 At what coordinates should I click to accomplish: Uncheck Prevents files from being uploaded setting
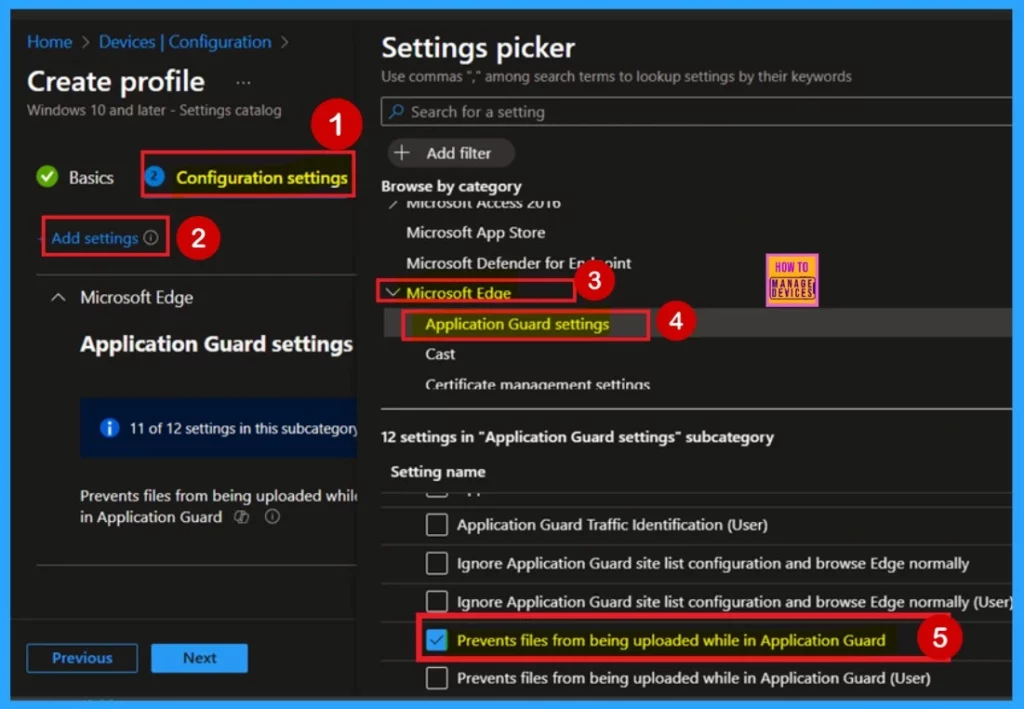pos(436,640)
